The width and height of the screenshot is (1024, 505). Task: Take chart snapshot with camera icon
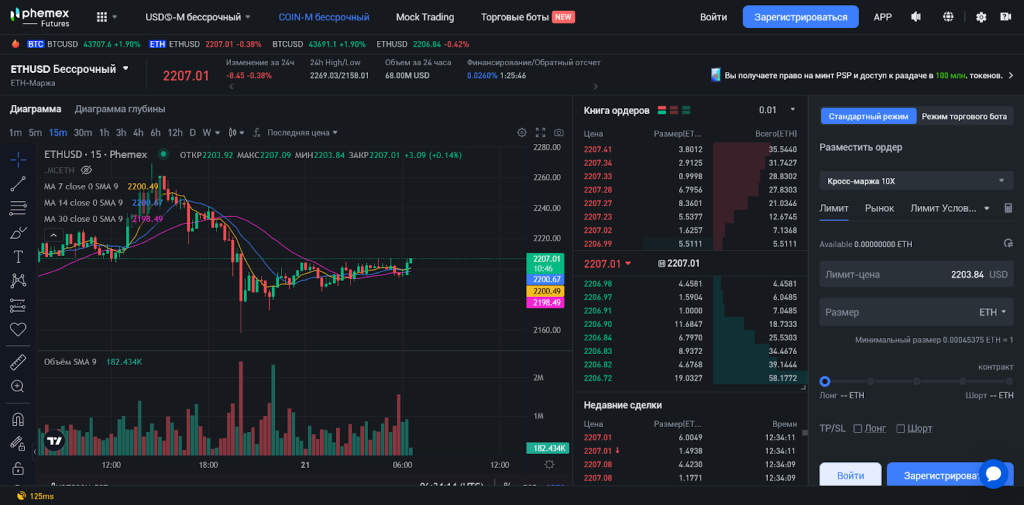coord(559,133)
